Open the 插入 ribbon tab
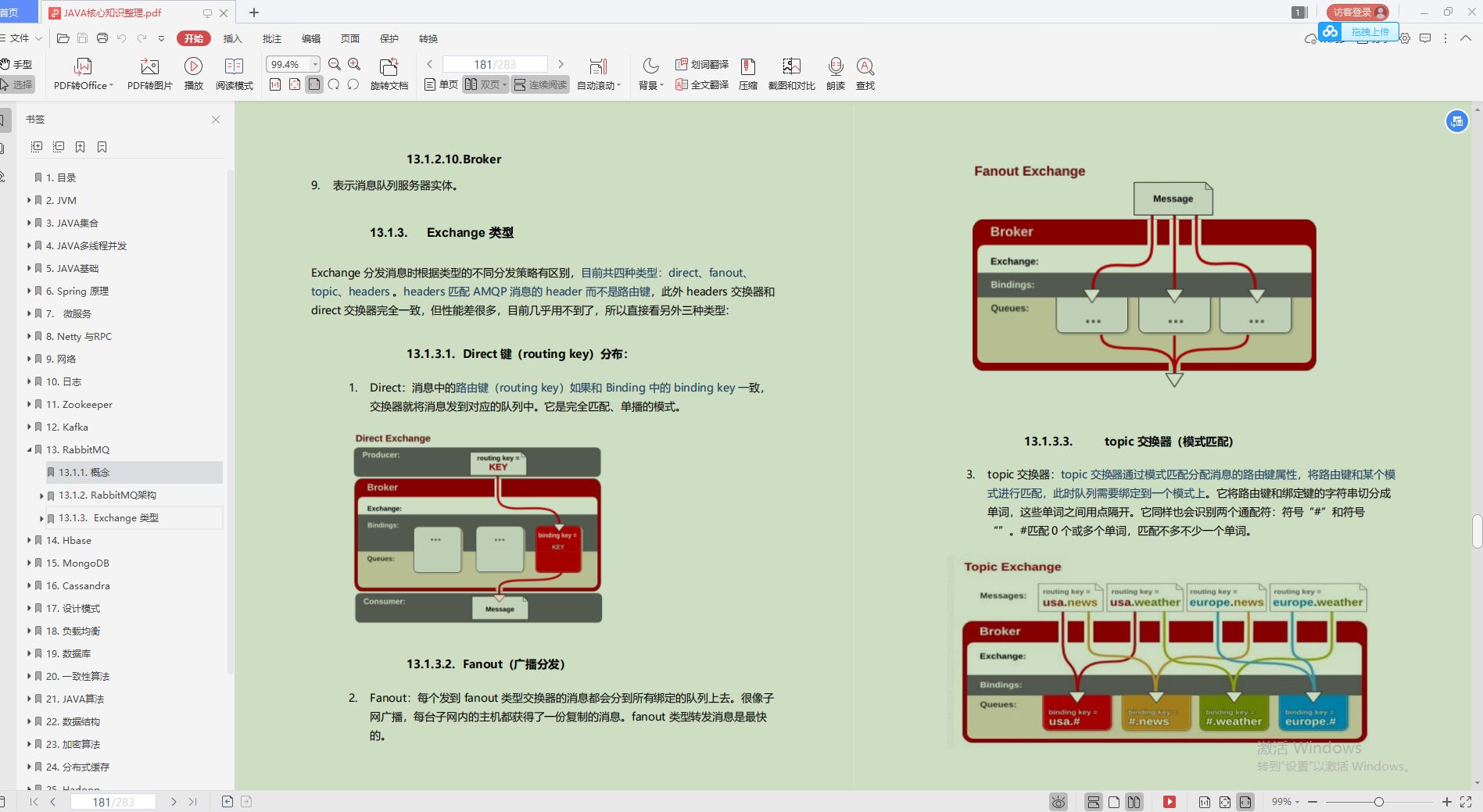 click(x=233, y=38)
